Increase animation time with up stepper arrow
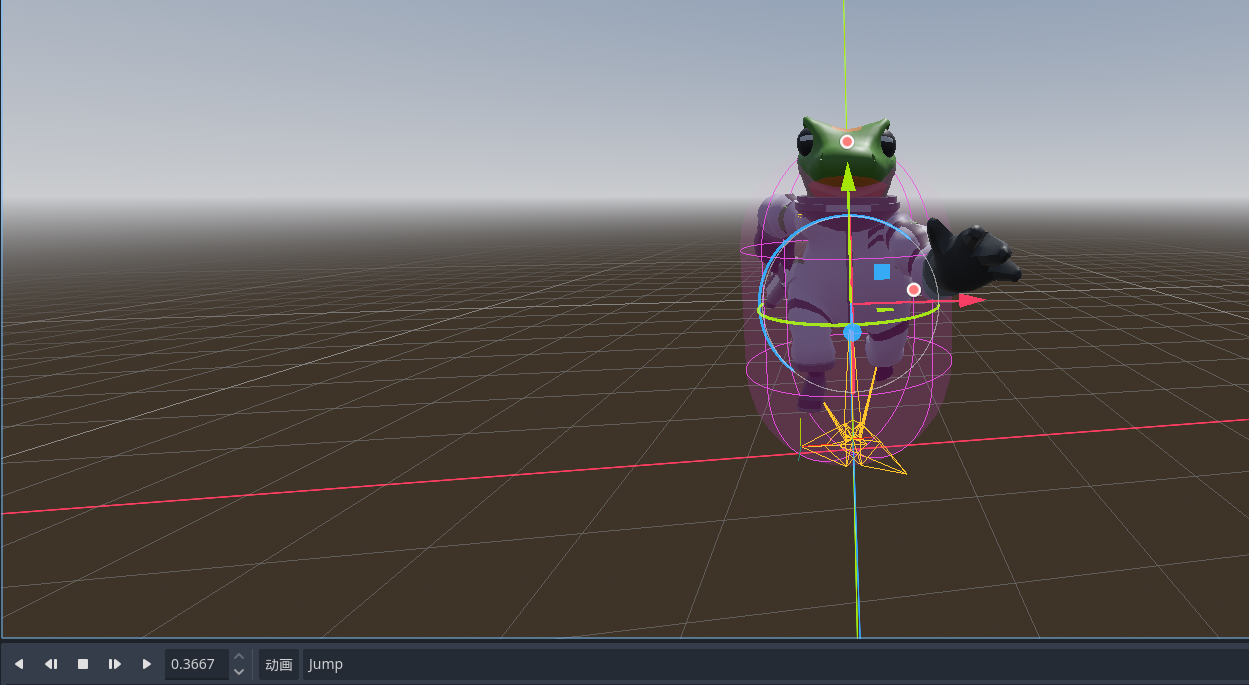Screen dimensions: 1249x685 [239, 656]
